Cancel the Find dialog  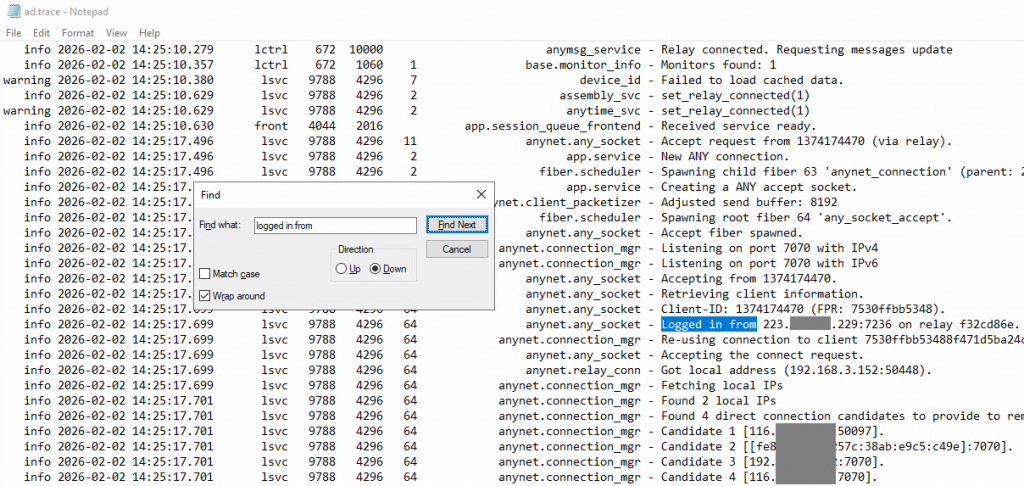coord(456,249)
